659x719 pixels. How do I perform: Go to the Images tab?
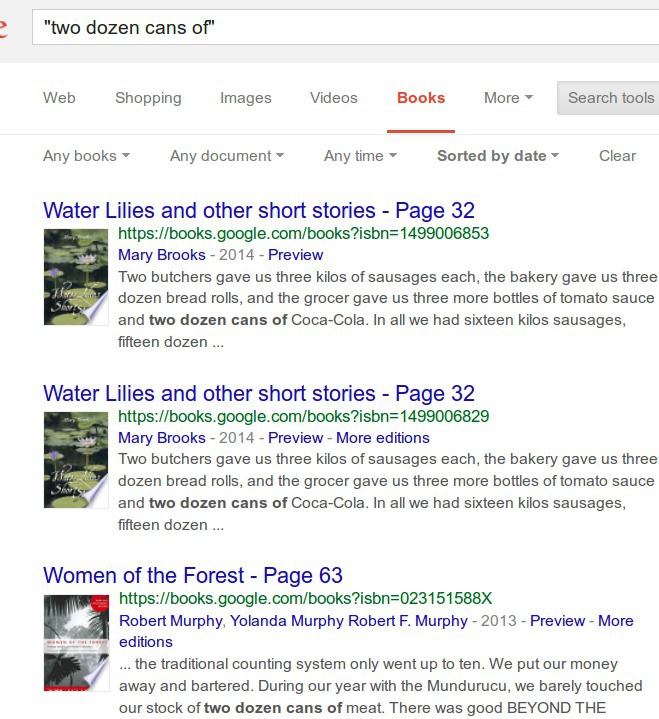pos(246,98)
